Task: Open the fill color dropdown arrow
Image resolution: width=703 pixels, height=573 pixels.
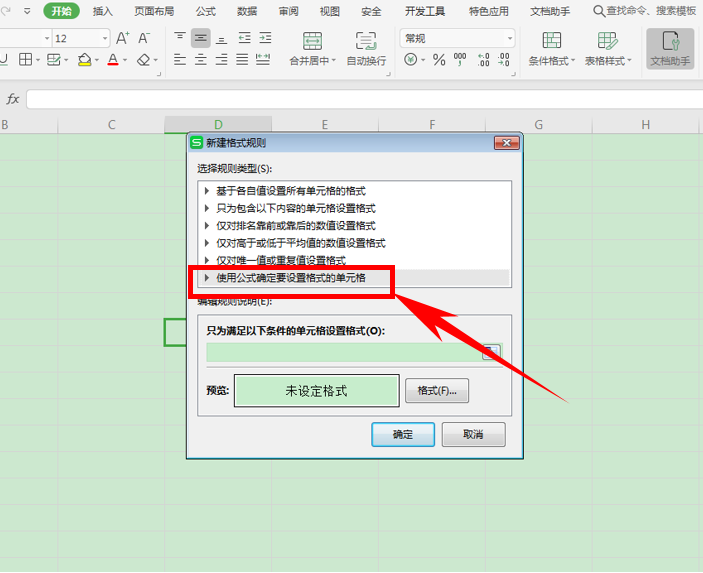Action: click(97, 60)
